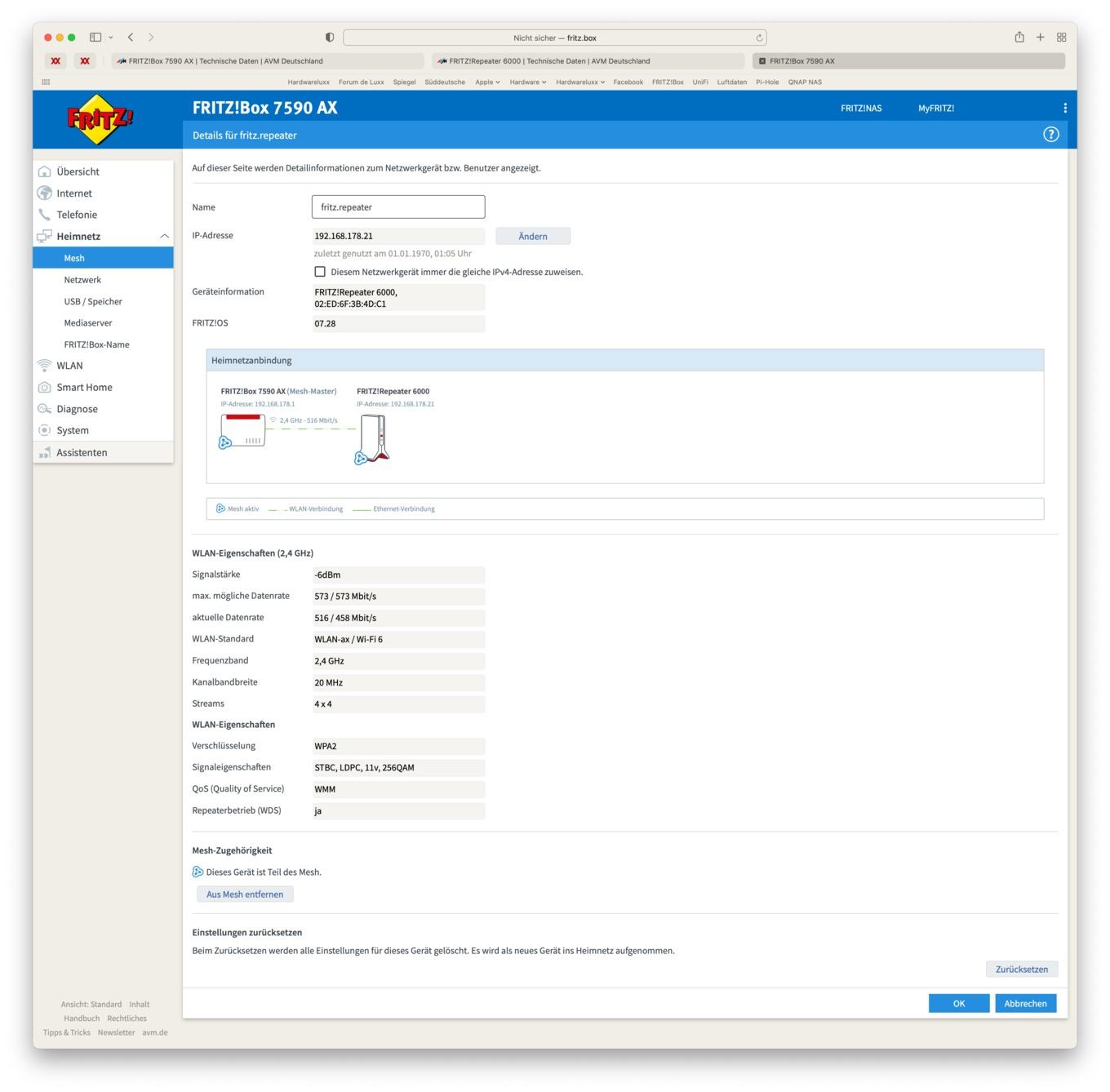Open the Inhalt footer link
The height and width of the screenshot is (1092, 1110).
(140, 1005)
